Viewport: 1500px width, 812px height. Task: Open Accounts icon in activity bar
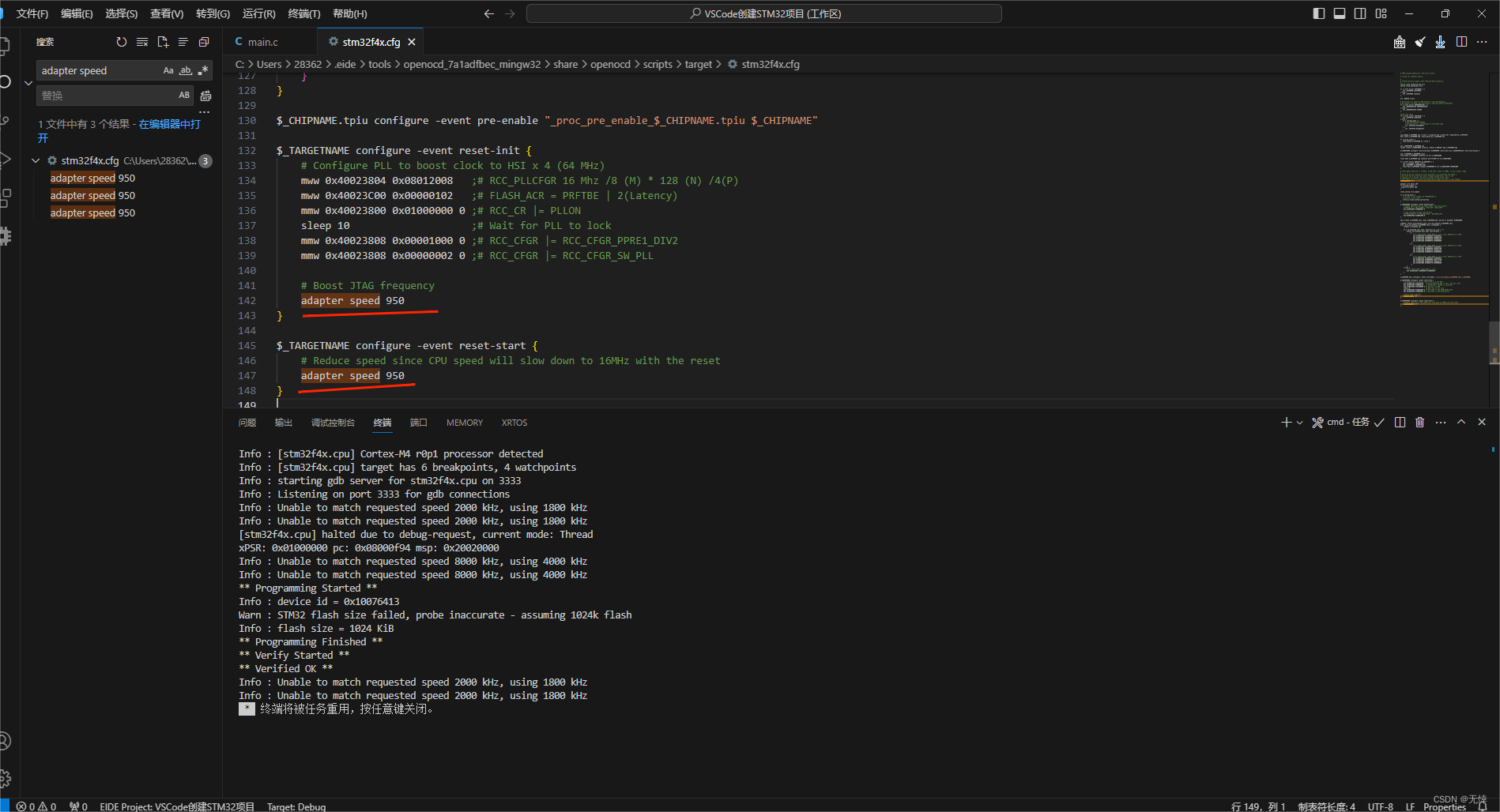(x=6, y=741)
